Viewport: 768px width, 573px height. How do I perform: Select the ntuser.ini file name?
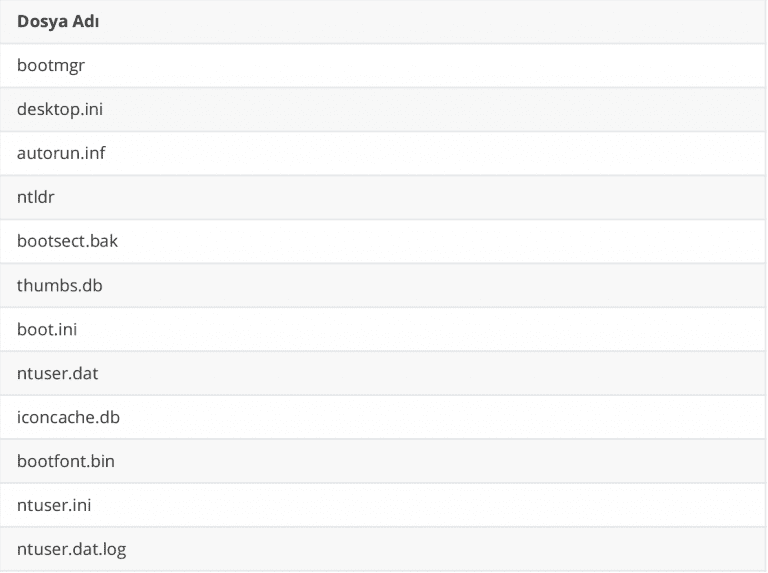tap(54, 505)
